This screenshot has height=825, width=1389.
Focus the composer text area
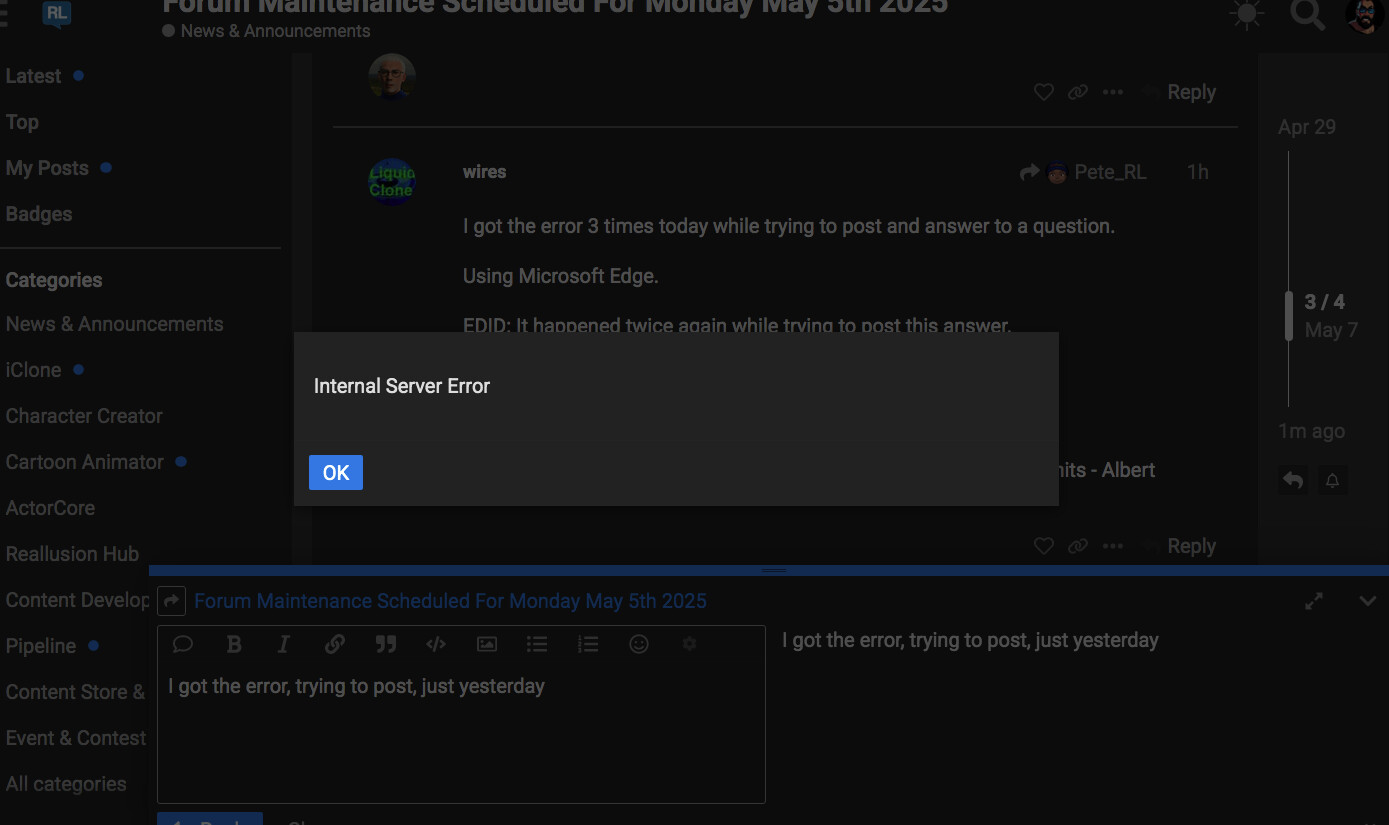(461, 733)
